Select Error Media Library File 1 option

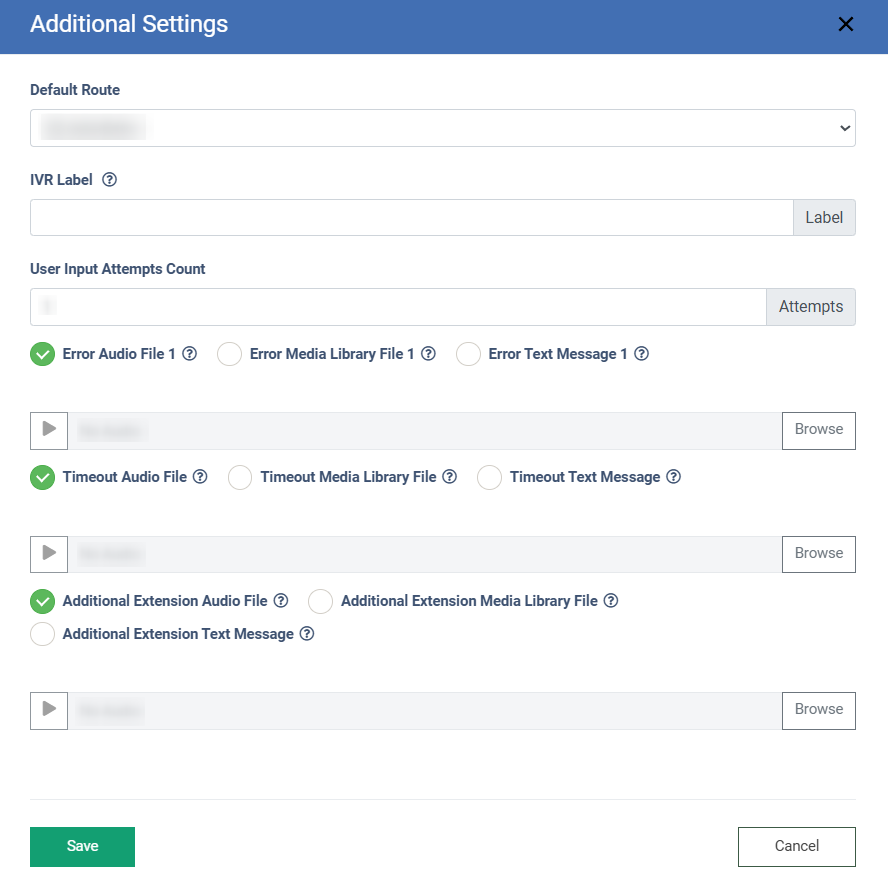[x=230, y=355]
